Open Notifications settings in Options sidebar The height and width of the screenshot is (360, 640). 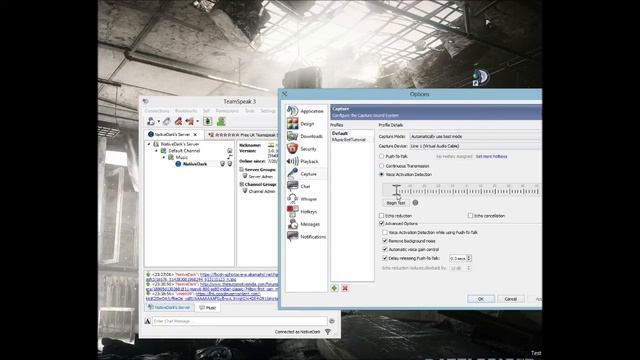[x=306, y=237]
